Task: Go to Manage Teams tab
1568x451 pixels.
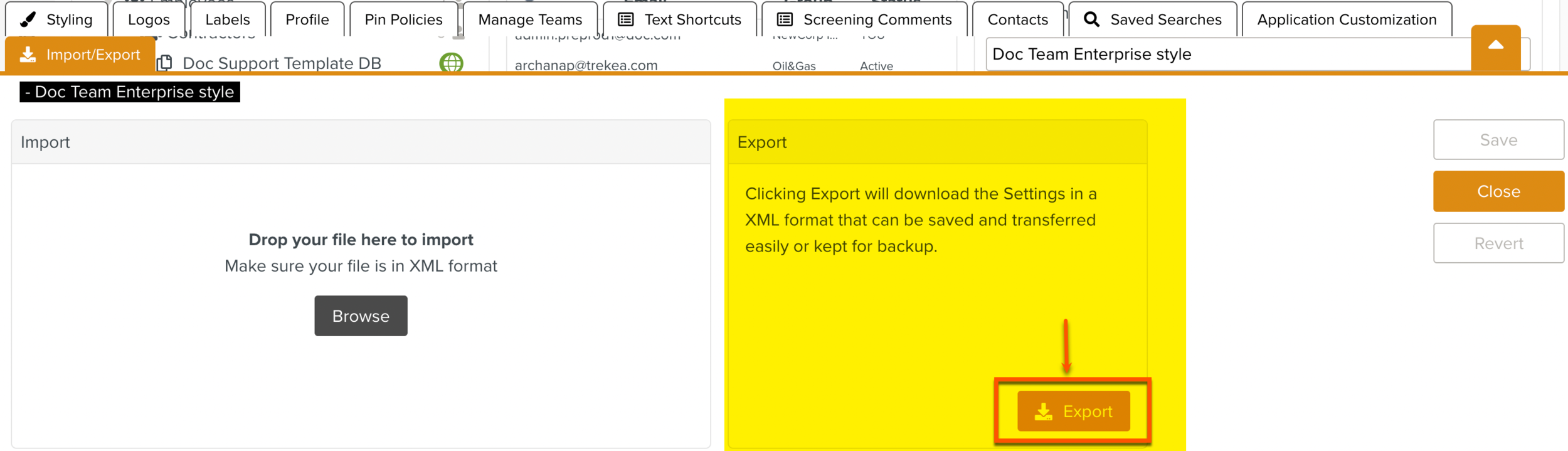Action: [x=530, y=19]
